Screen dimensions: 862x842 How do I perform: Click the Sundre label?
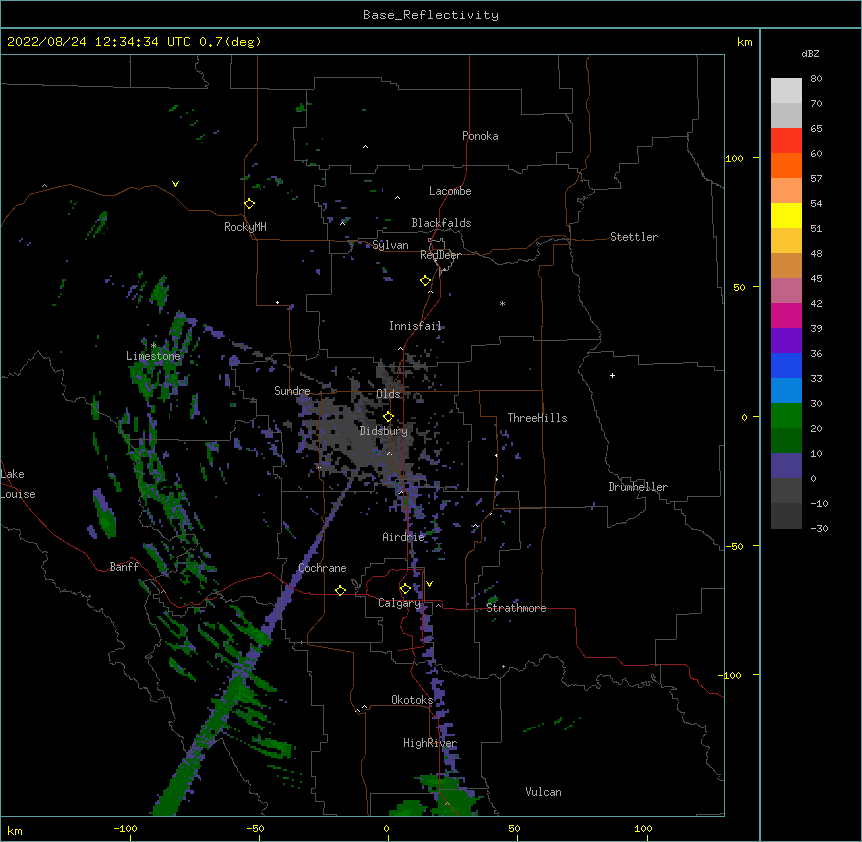click(292, 391)
